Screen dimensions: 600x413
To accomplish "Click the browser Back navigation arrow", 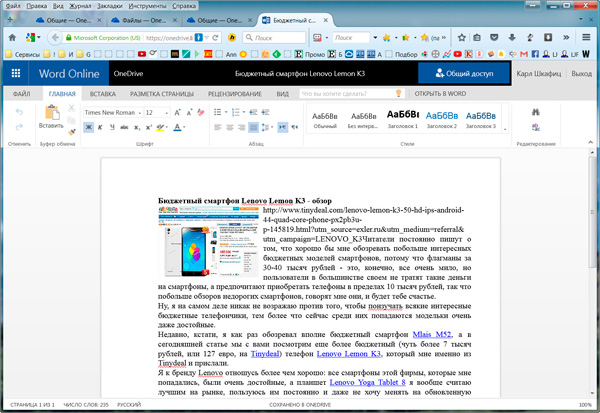I will pos(12,37).
